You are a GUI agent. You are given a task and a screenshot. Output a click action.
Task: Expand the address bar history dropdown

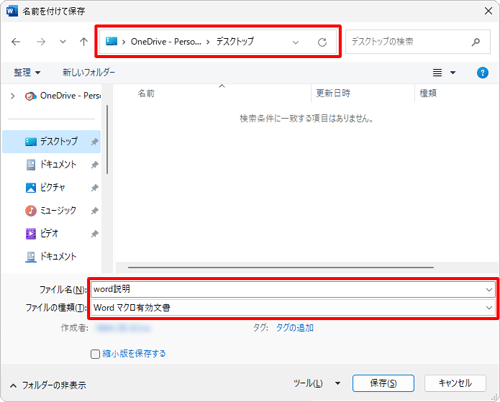click(295, 42)
